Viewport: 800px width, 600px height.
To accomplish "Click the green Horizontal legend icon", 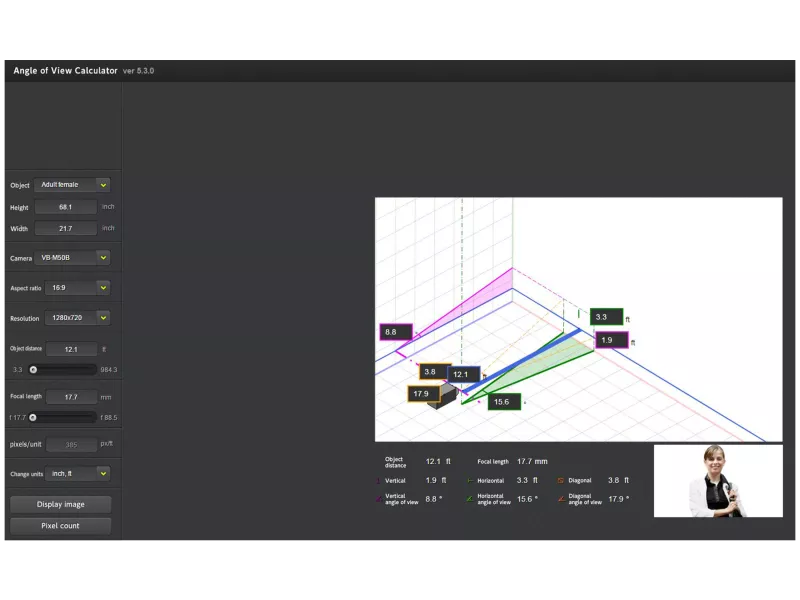I will 470,480.
